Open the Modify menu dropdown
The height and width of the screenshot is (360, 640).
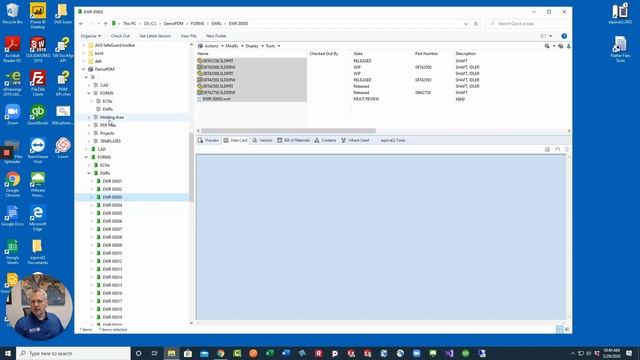(234, 46)
